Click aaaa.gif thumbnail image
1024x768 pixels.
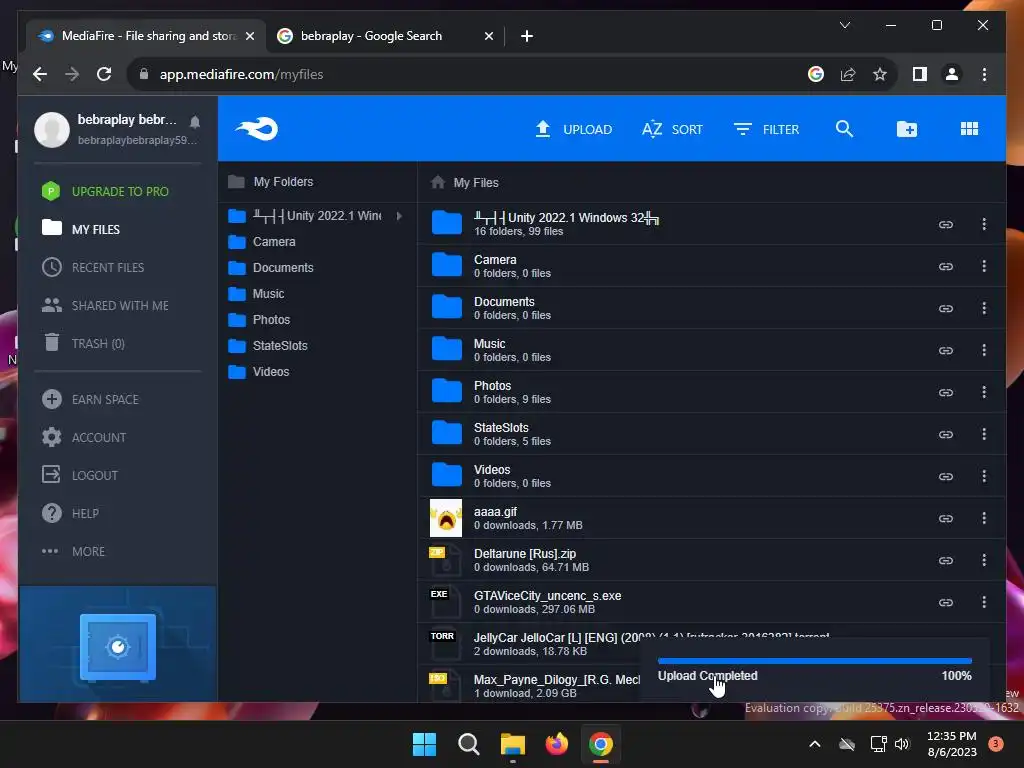tap(446, 518)
